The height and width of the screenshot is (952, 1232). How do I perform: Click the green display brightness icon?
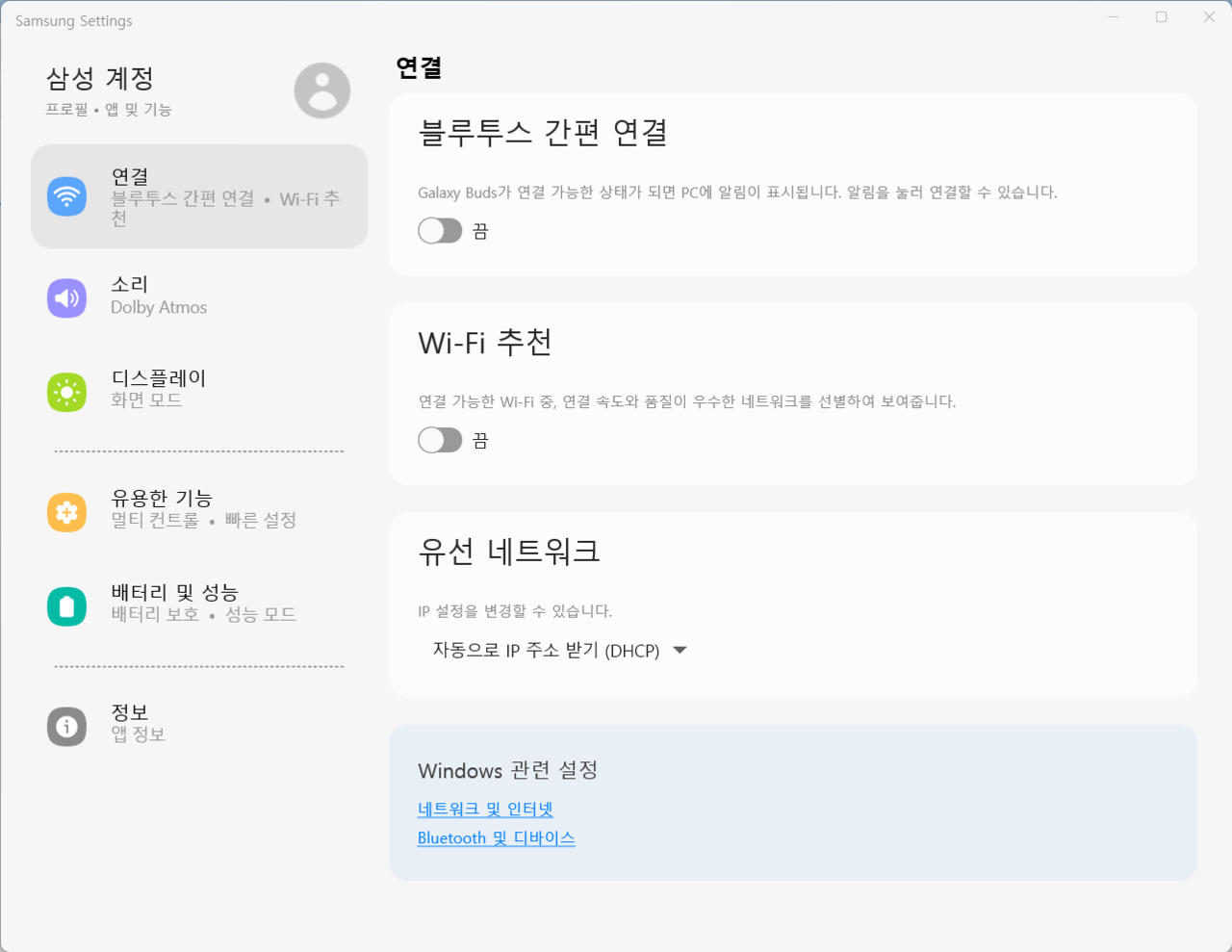tap(66, 392)
